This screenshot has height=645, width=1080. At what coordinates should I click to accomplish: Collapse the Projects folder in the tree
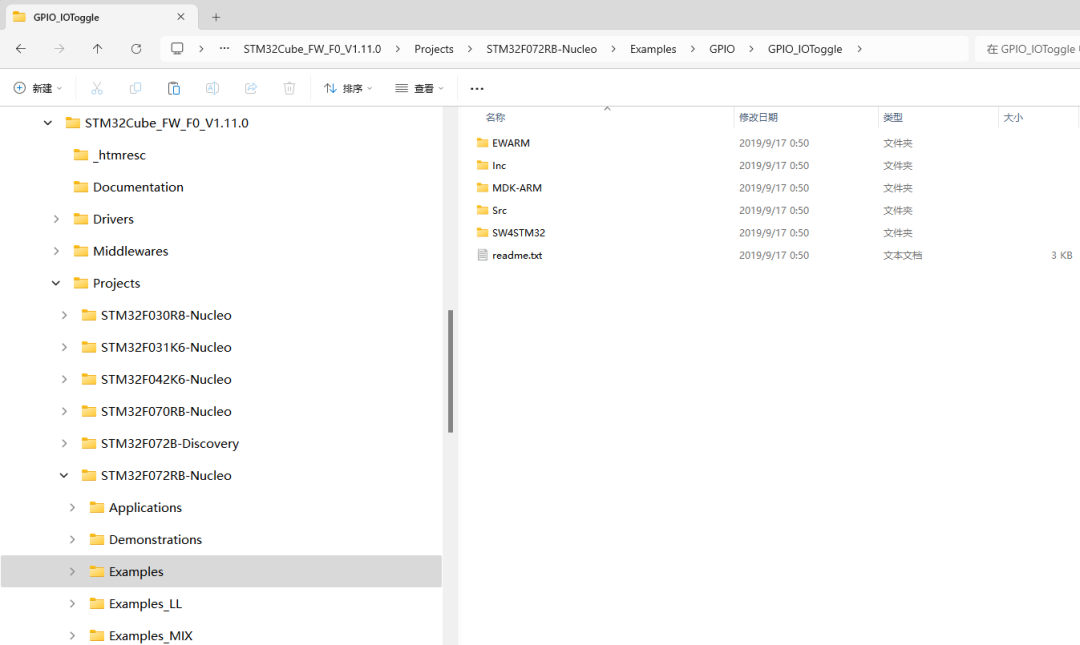coord(55,283)
